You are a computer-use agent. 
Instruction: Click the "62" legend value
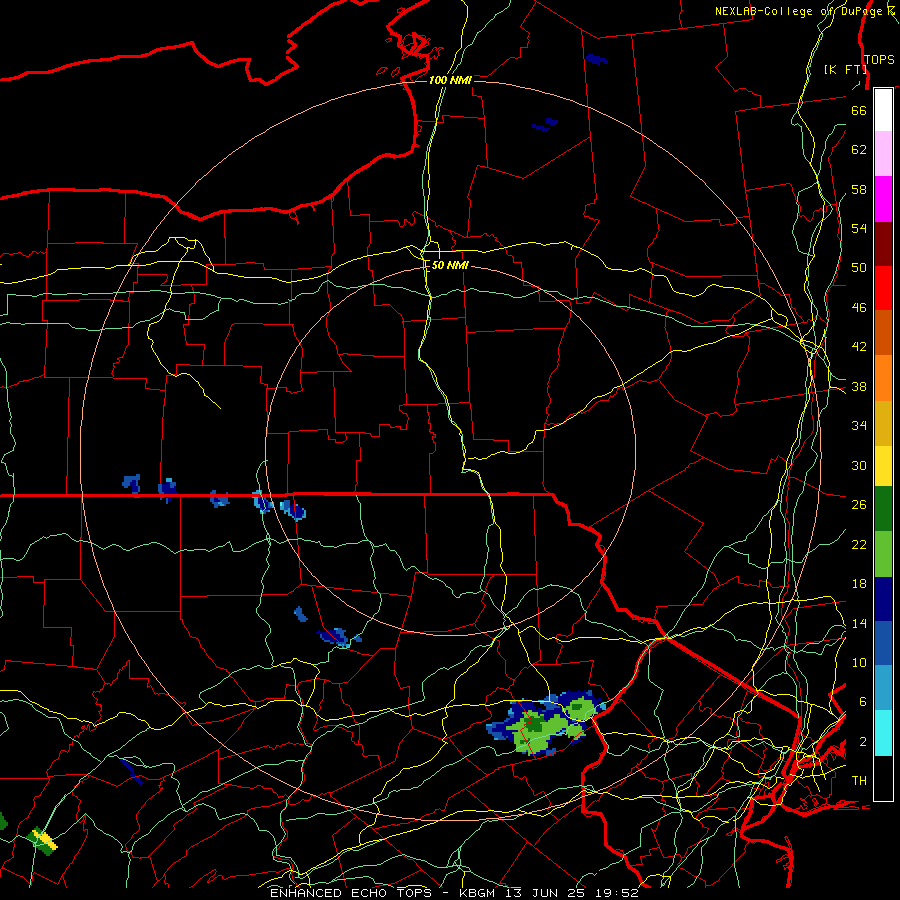[x=859, y=150]
